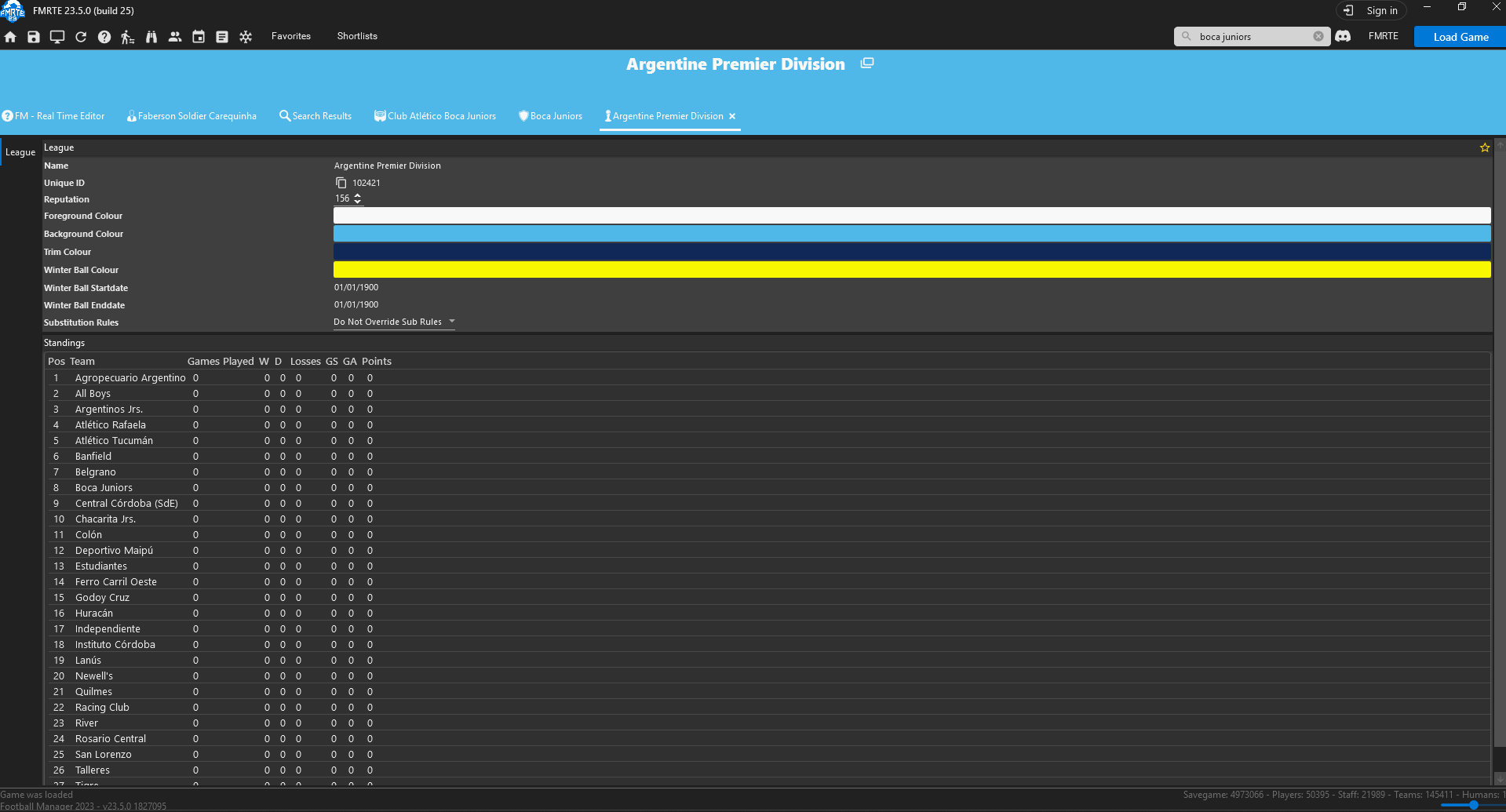Edit the Winter Ball Enddate value
Viewport: 1506px width, 812px height.
pos(356,305)
